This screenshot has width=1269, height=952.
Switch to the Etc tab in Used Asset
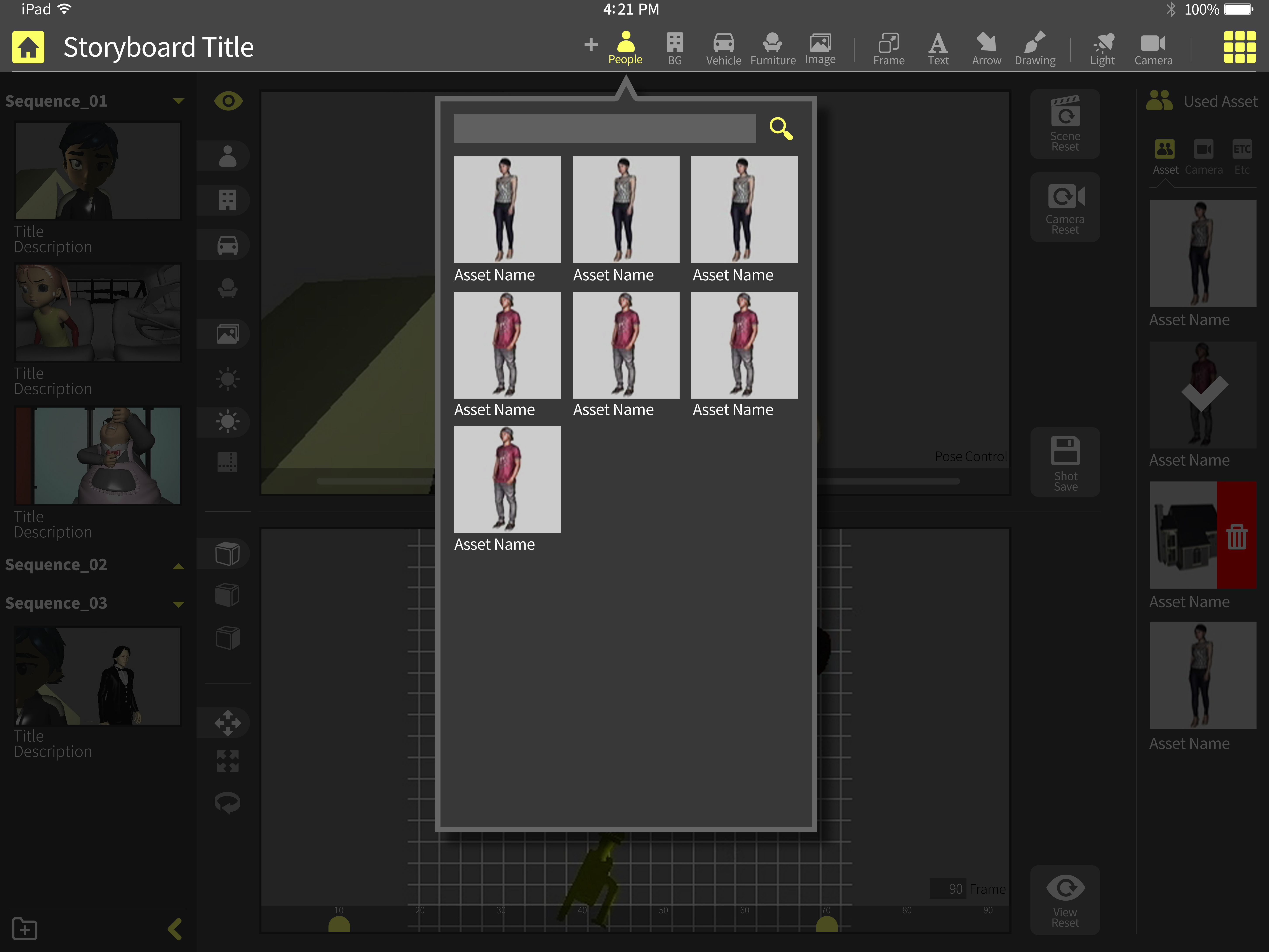(x=1242, y=157)
